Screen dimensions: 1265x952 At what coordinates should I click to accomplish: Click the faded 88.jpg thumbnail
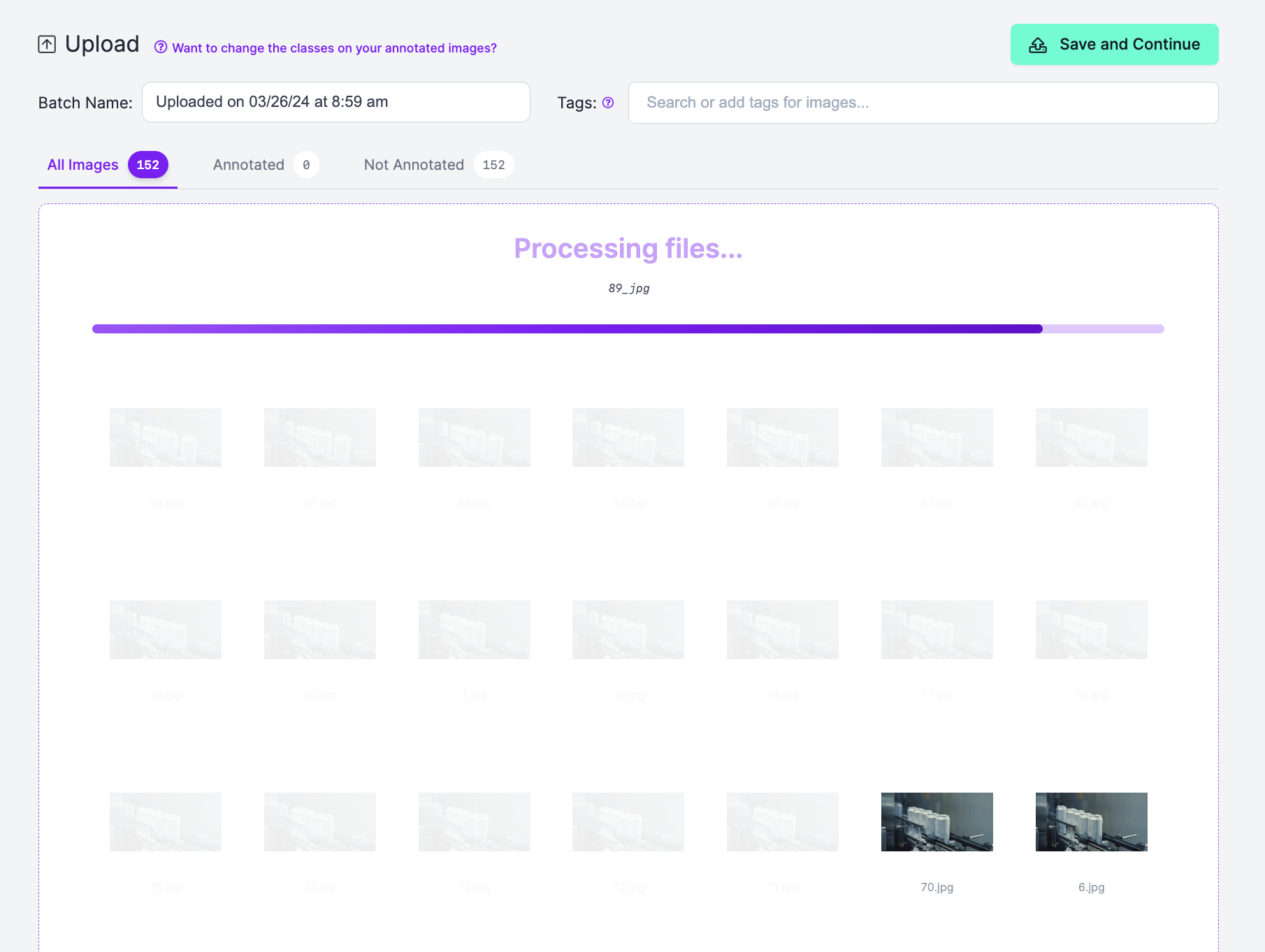165,437
